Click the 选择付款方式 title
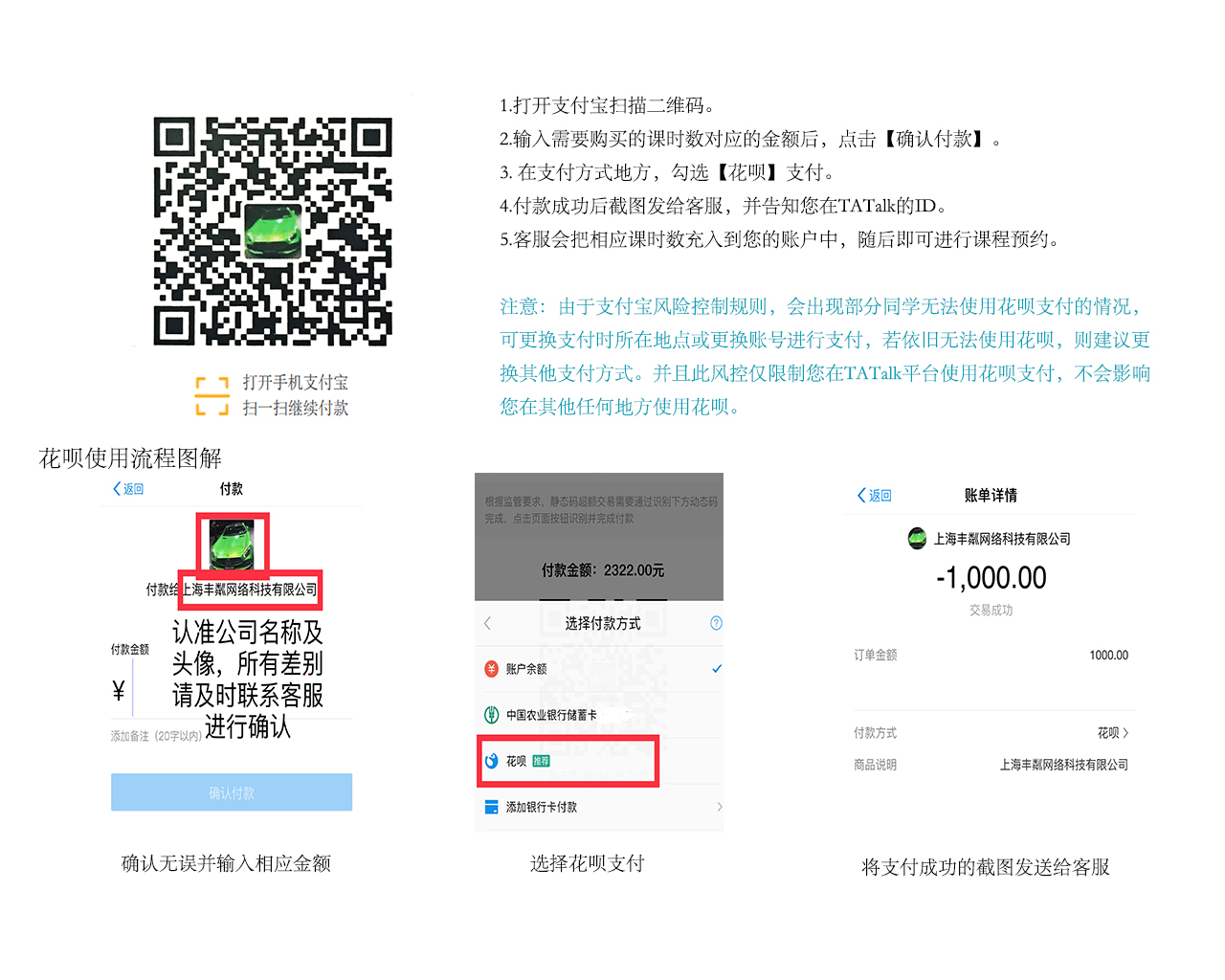 pyautogui.click(x=603, y=623)
